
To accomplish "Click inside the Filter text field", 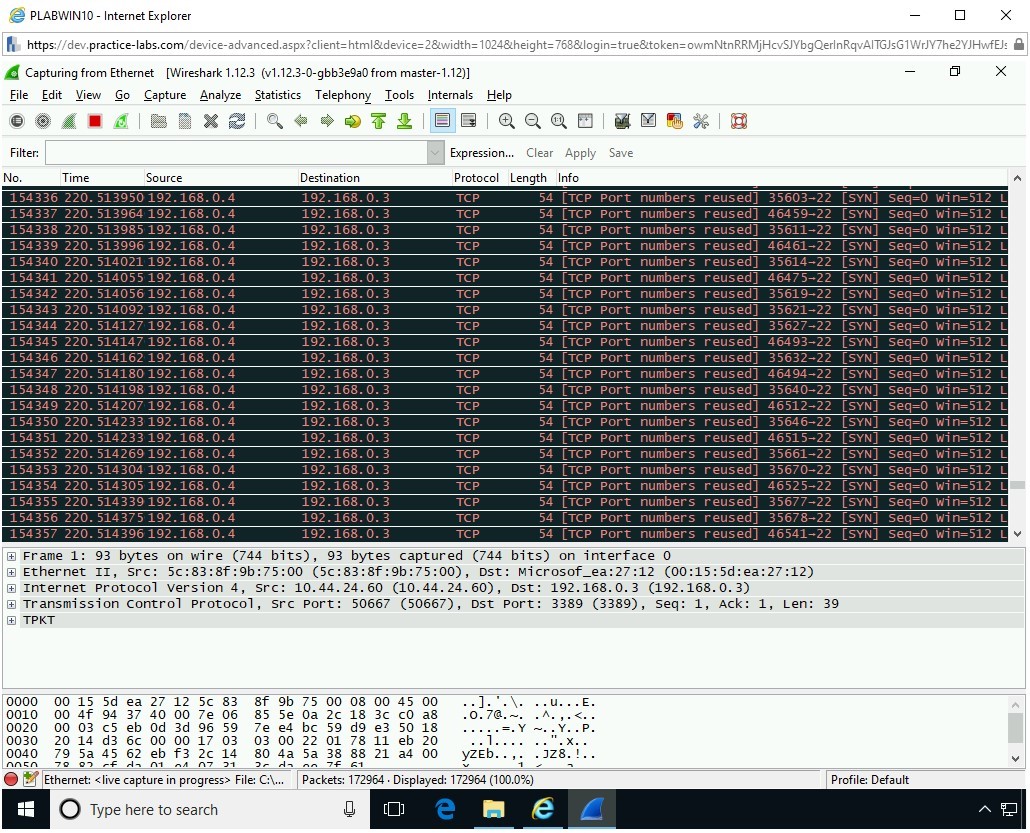I will point(235,153).
